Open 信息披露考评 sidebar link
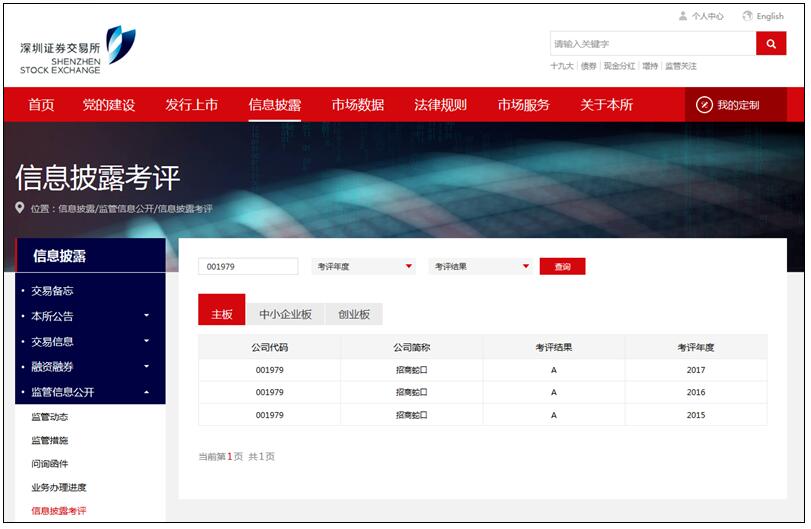This screenshot has width=811, height=529. [58, 511]
